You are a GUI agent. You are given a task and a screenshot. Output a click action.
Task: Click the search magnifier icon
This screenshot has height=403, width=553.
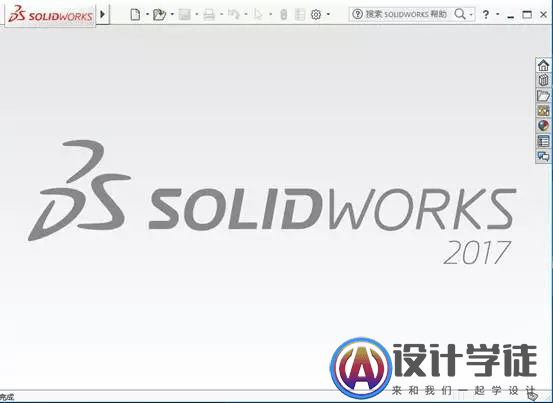[x=460, y=14]
